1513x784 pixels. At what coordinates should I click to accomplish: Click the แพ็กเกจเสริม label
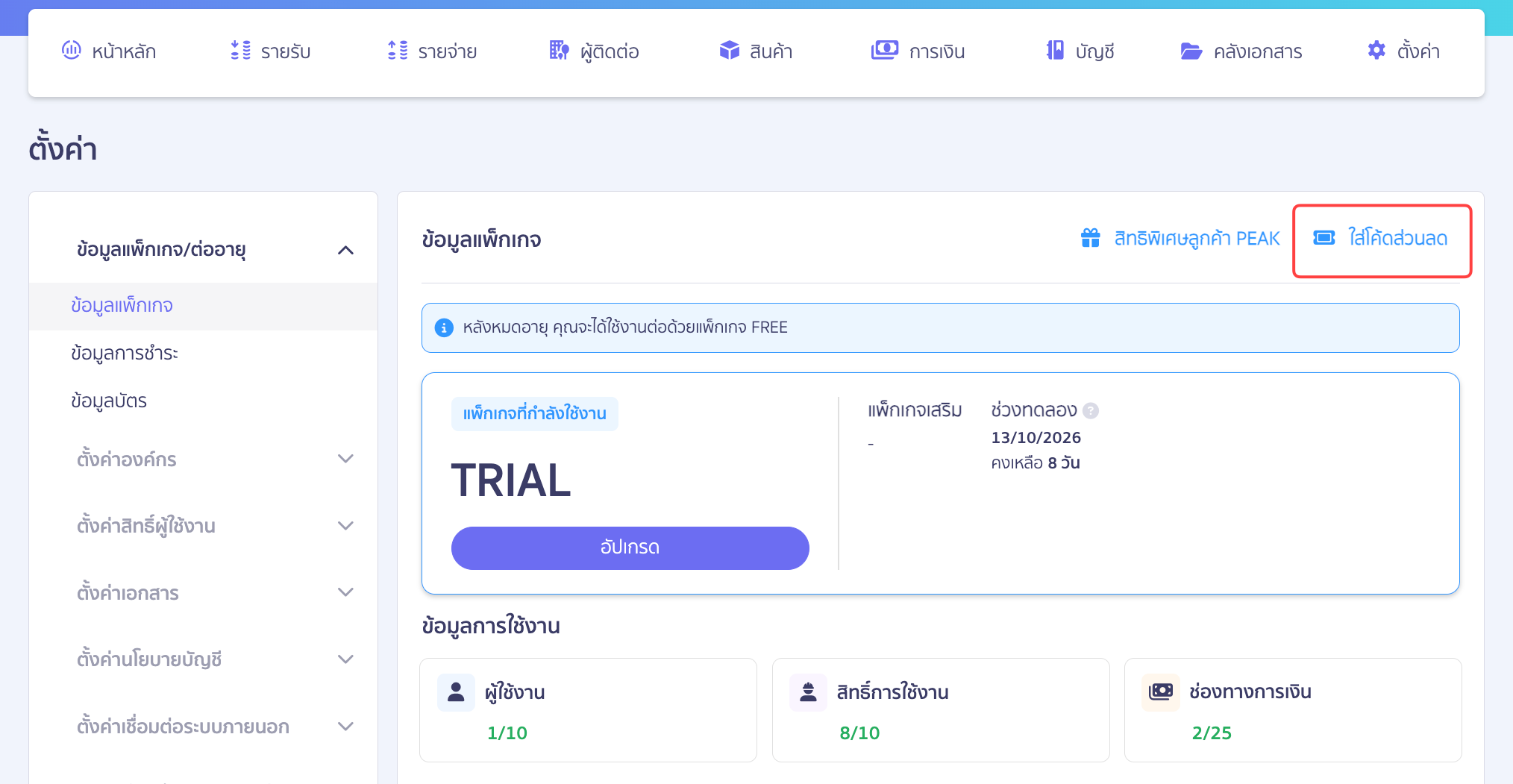[915, 410]
